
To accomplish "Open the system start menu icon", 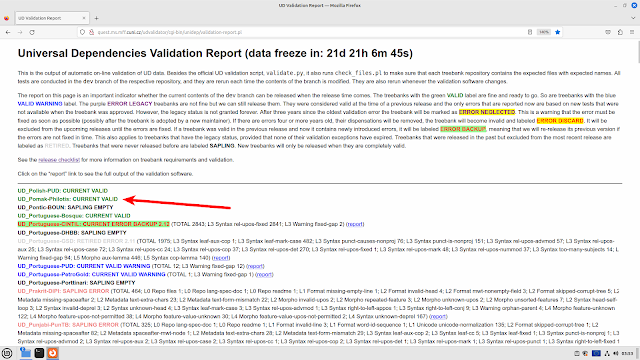I will point(7,353).
